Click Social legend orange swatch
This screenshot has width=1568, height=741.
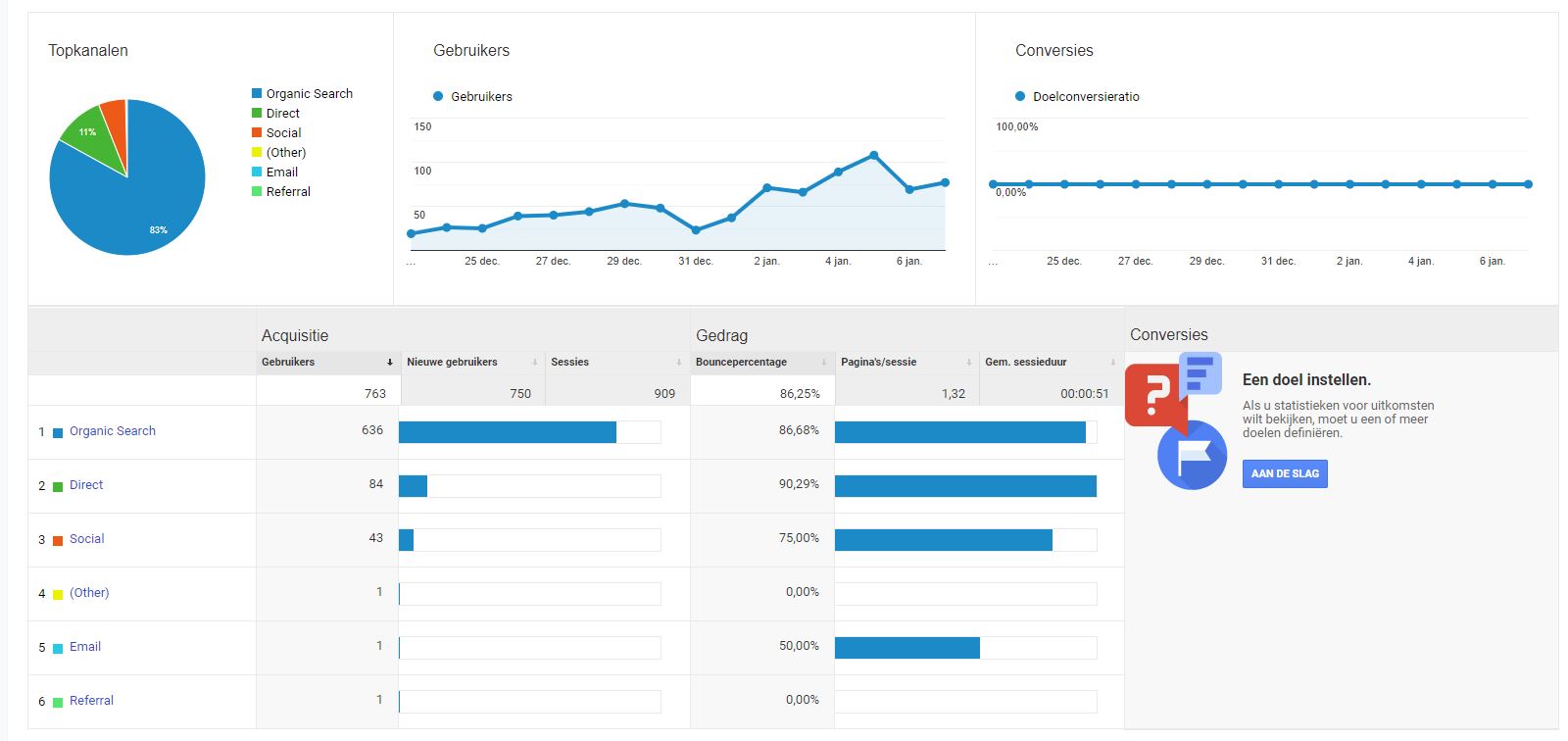257,132
